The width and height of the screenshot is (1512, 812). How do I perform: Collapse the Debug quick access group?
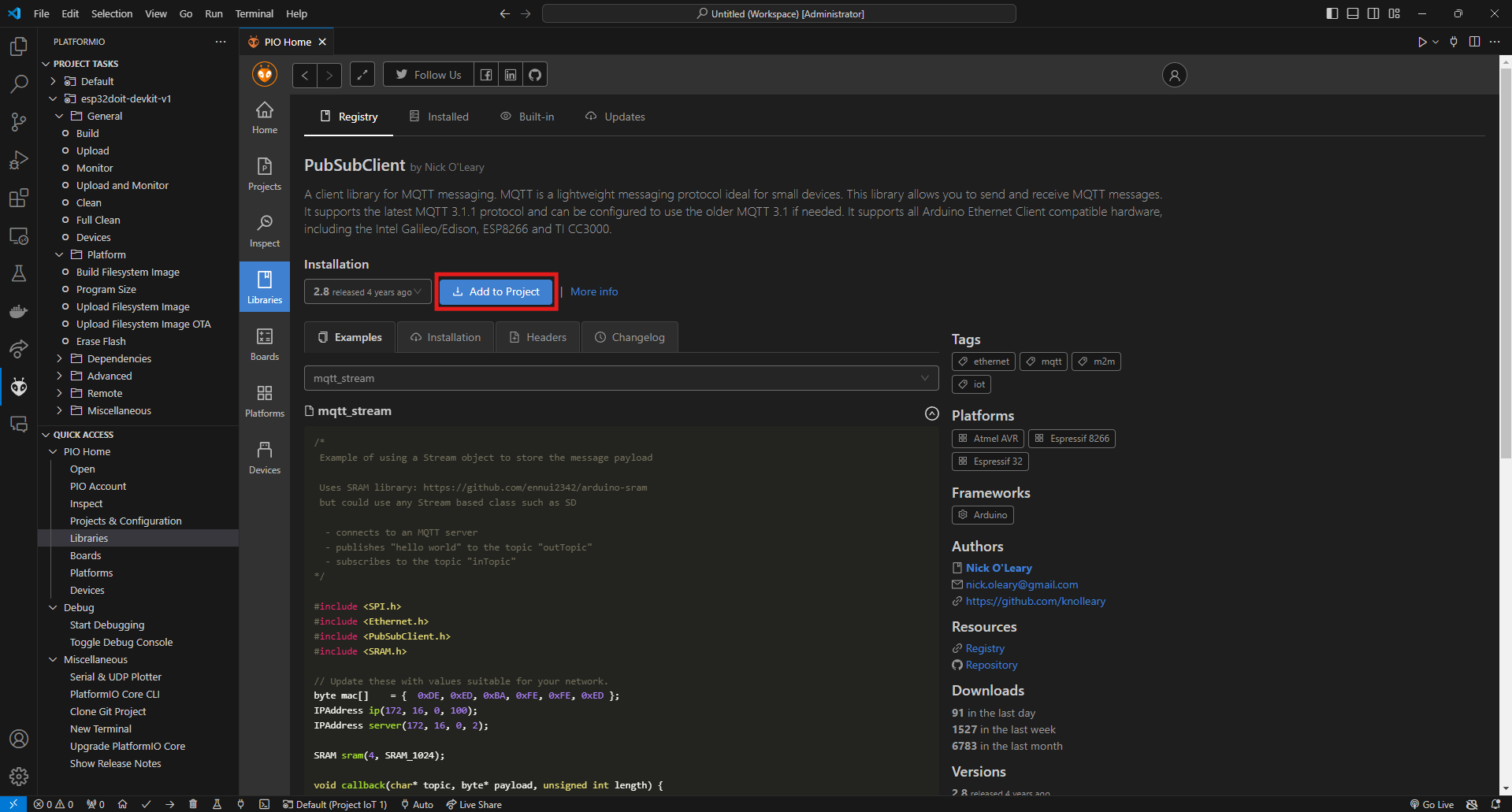(53, 607)
